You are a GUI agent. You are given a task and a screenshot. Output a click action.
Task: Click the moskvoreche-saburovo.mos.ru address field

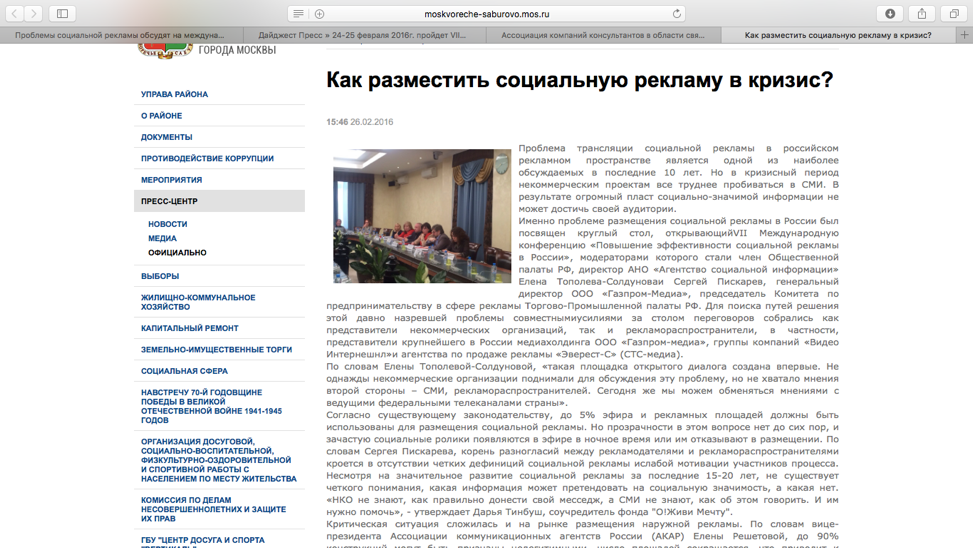(486, 14)
